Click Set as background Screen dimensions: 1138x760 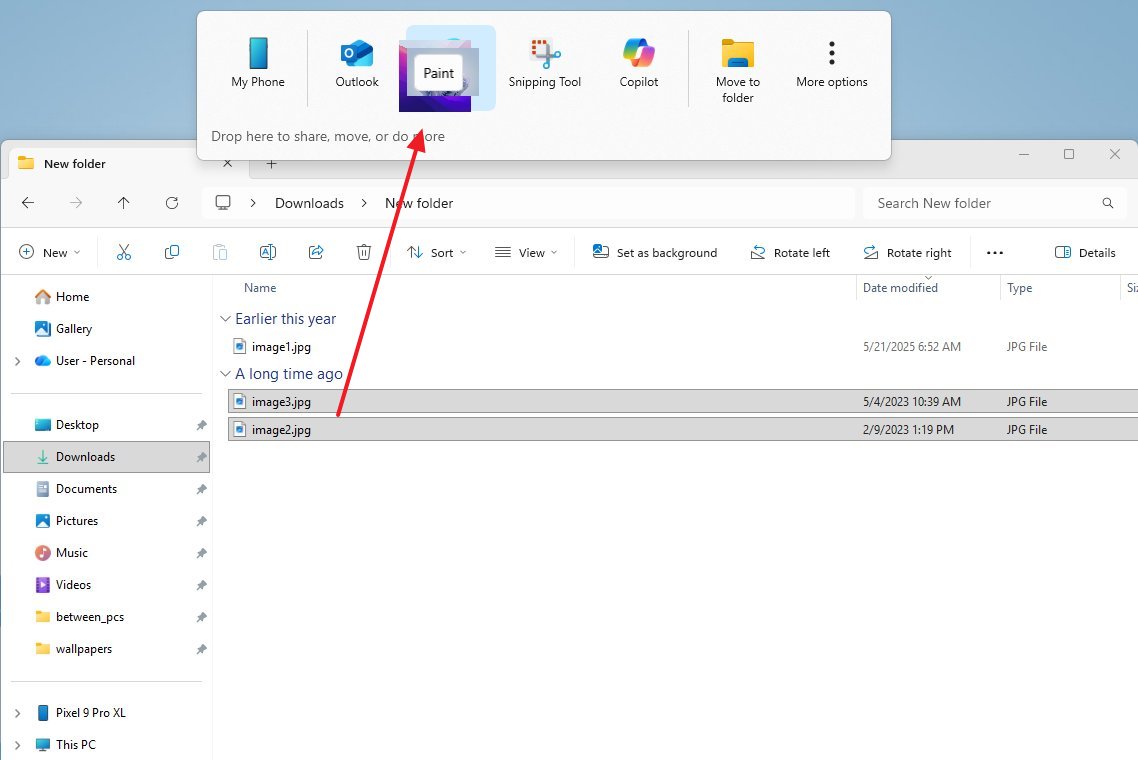coord(655,252)
